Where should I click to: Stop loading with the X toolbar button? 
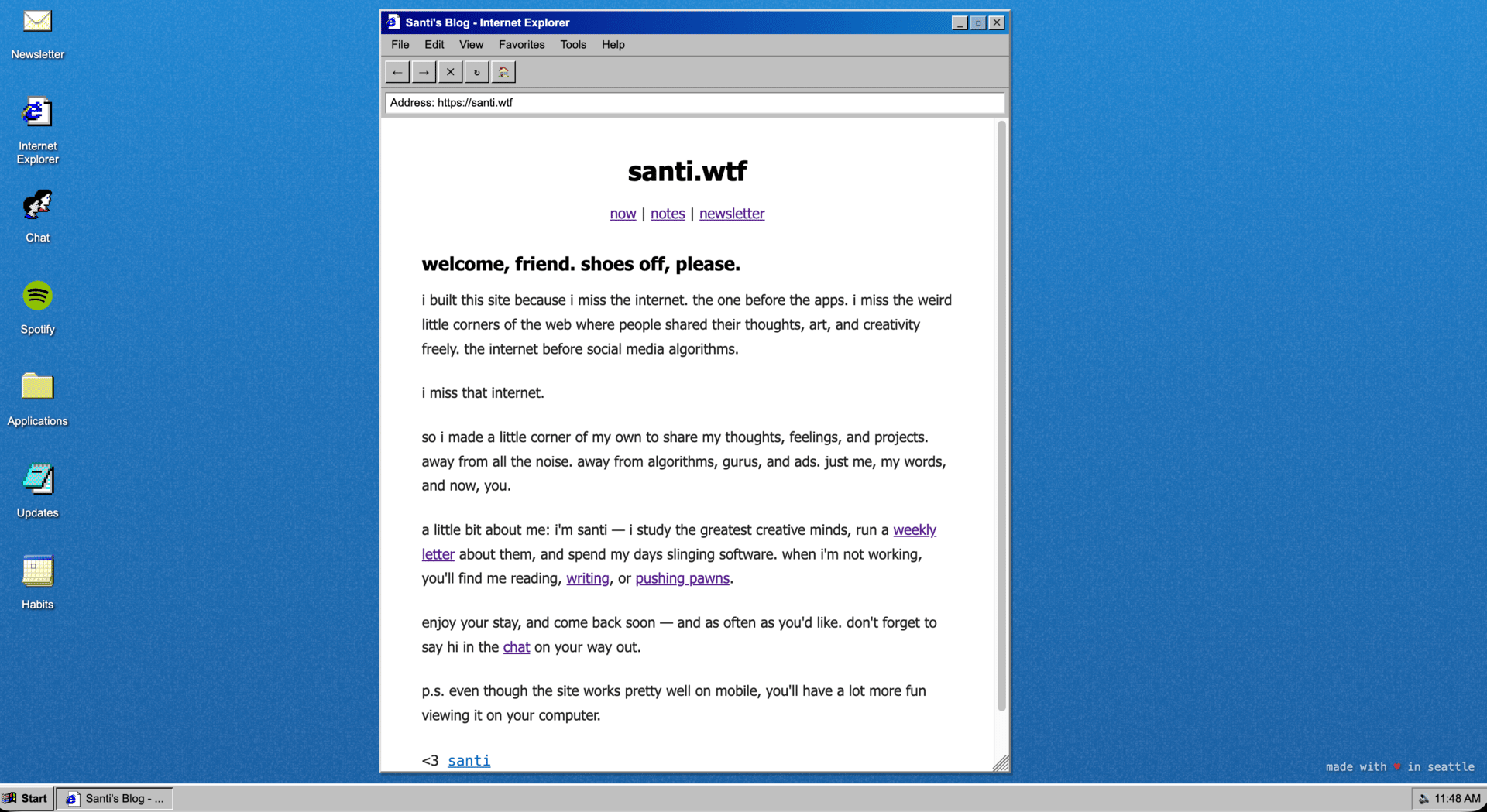[450, 72]
